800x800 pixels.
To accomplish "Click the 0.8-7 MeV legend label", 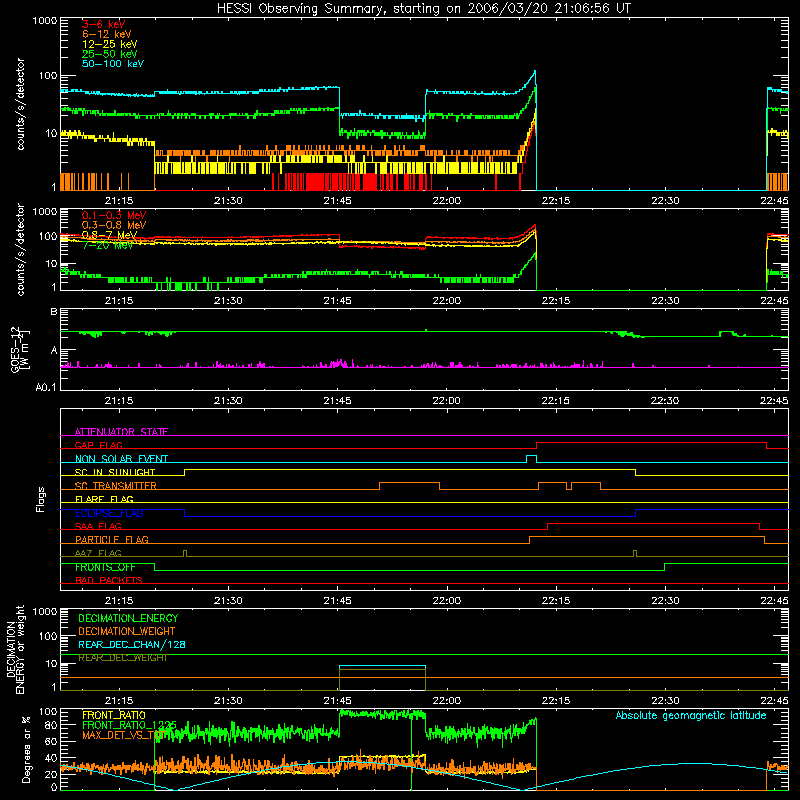I will (x=110, y=235).
